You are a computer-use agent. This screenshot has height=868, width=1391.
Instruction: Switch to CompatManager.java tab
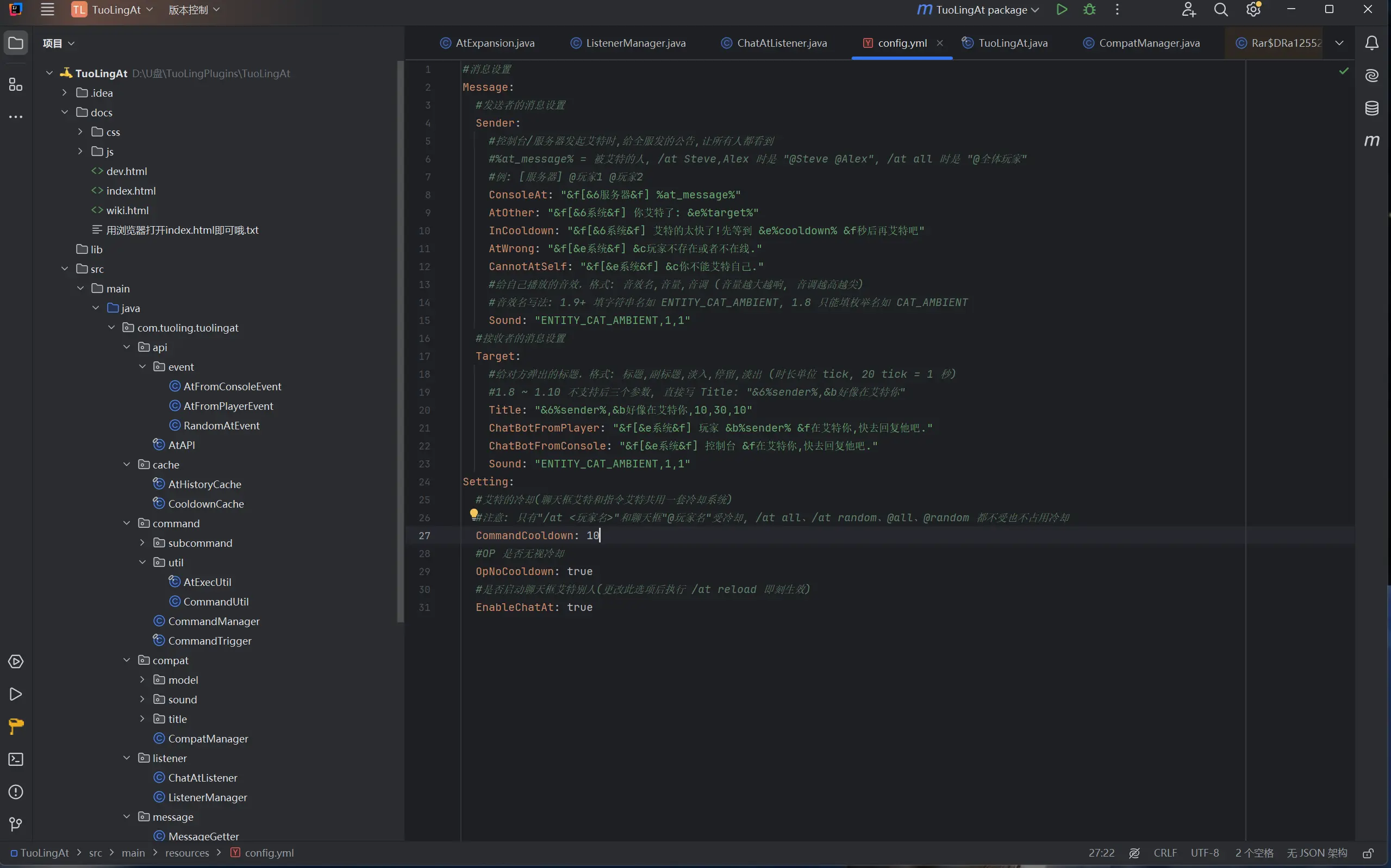(x=1142, y=43)
